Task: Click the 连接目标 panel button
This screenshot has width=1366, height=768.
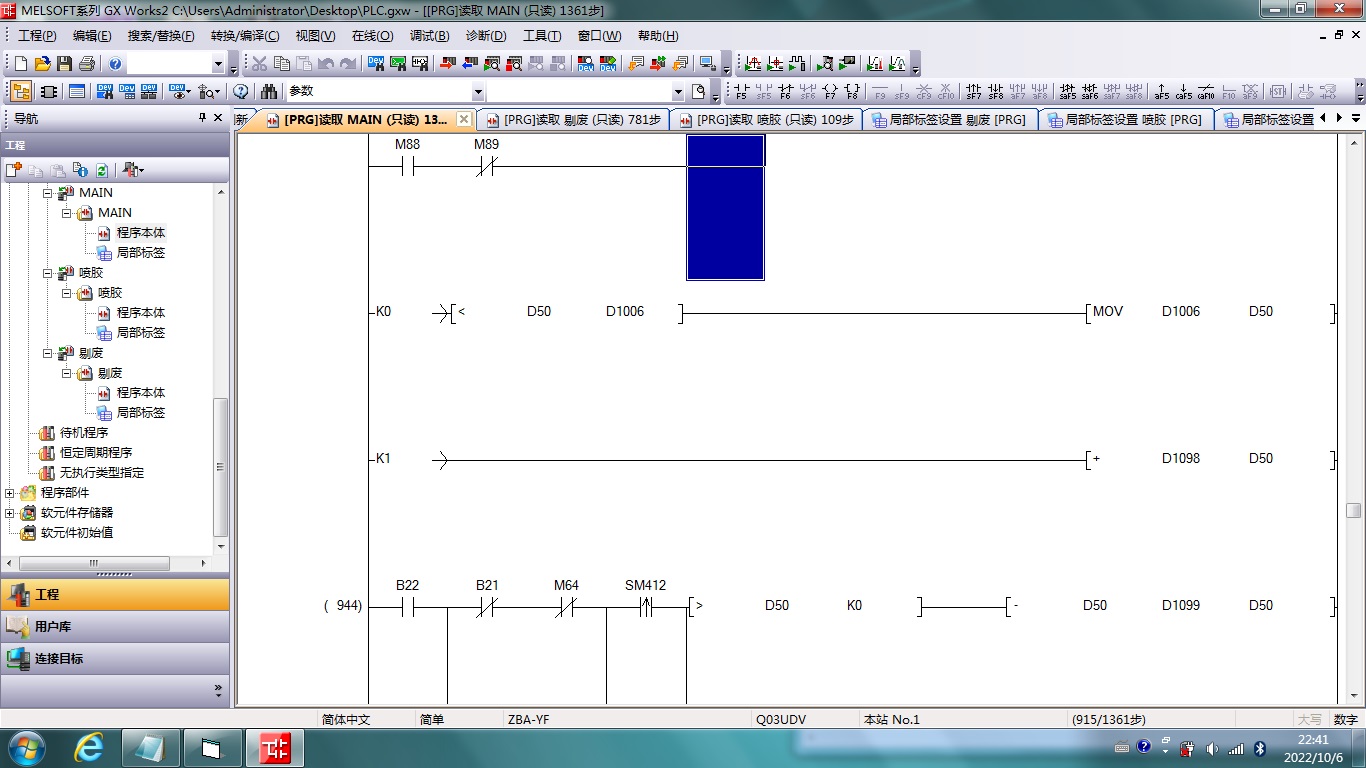Action: point(58,659)
